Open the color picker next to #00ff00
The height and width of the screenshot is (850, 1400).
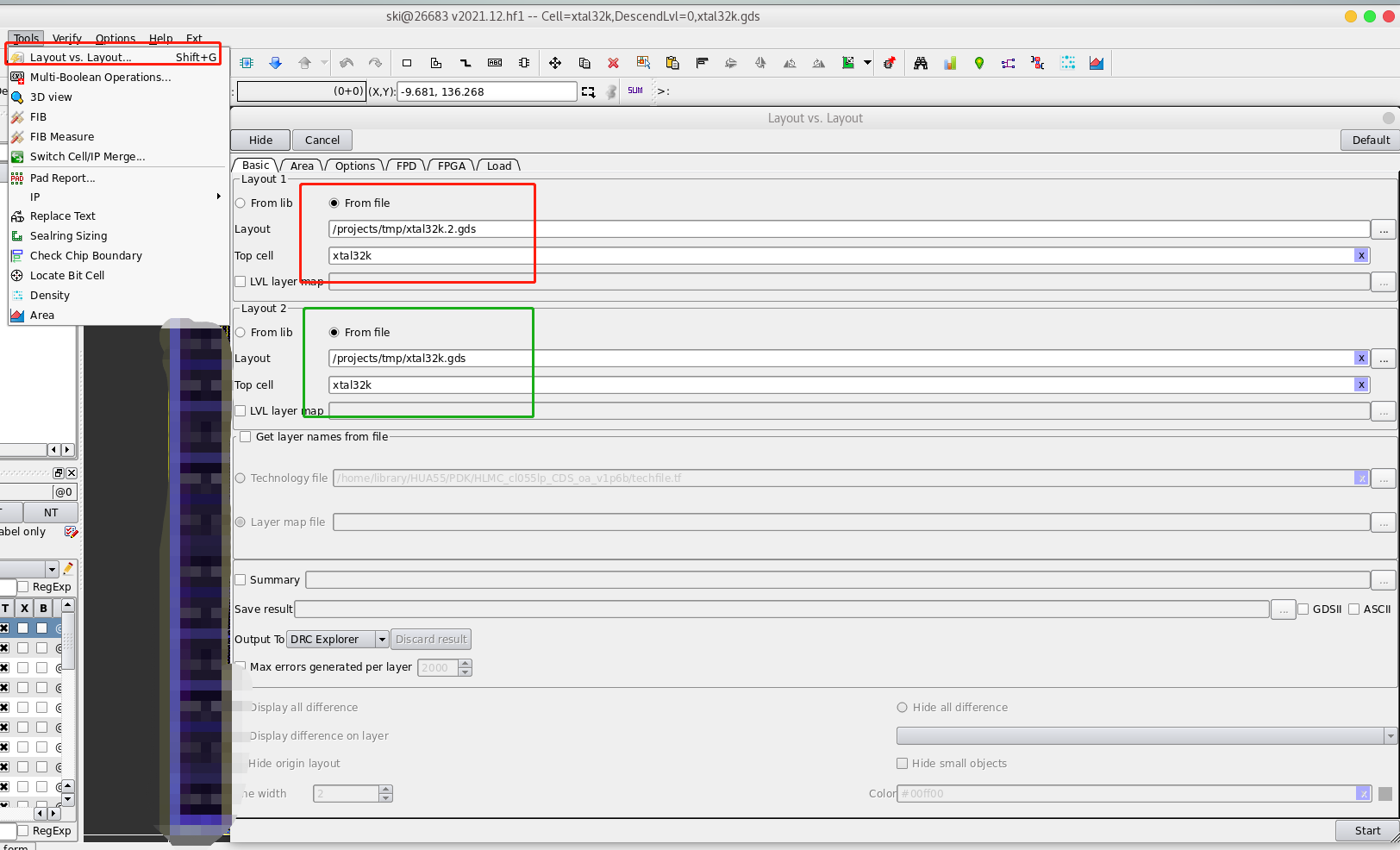tap(1385, 793)
